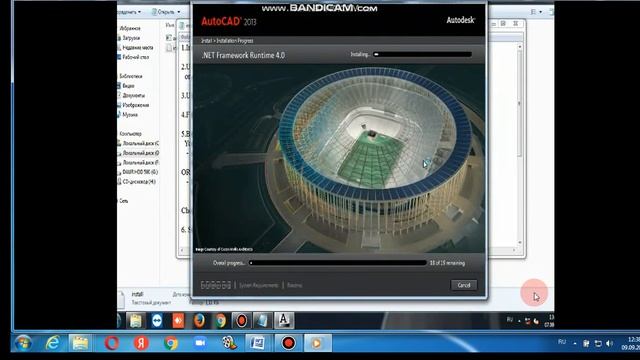Cancel the AutoCAD 2013 installation
This screenshot has height=360, width=640.
[x=464, y=285]
